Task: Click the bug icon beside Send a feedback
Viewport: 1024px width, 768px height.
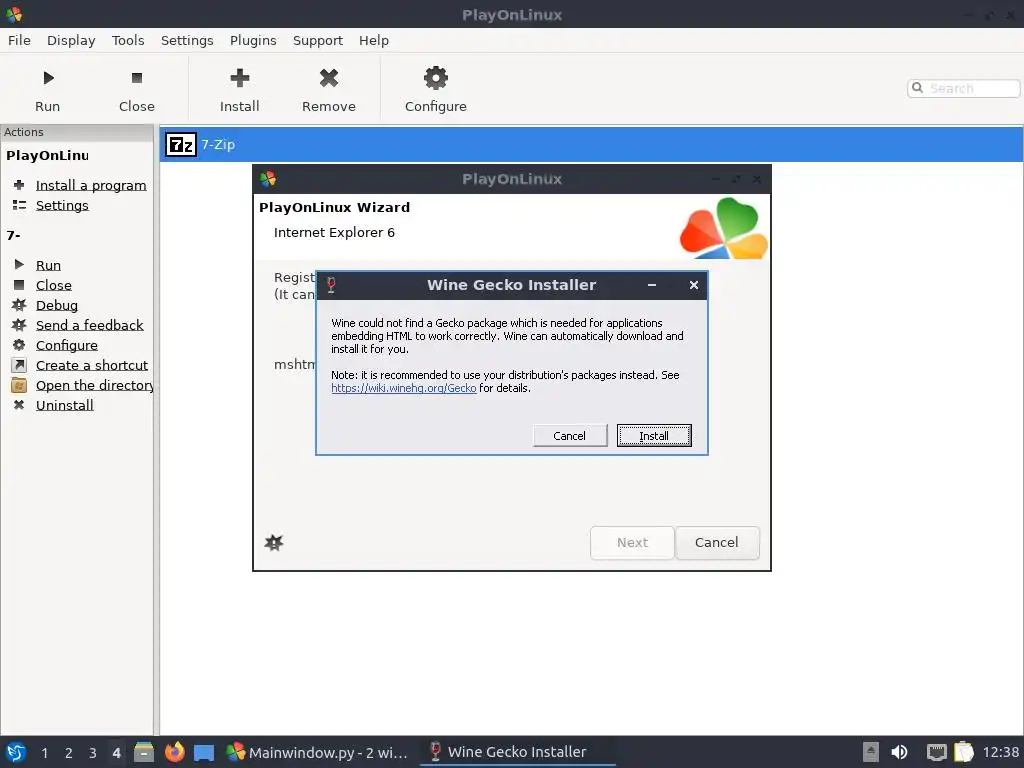Action: point(19,325)
